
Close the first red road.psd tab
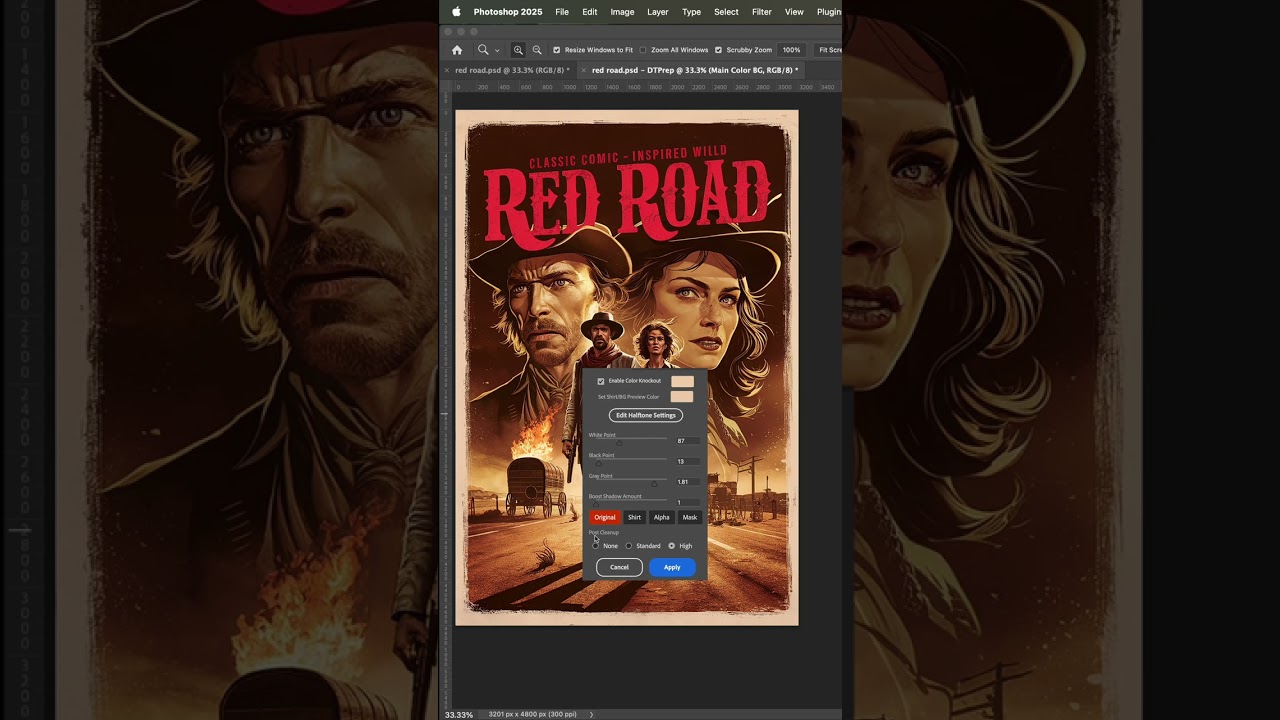click(x=447, y=70)
